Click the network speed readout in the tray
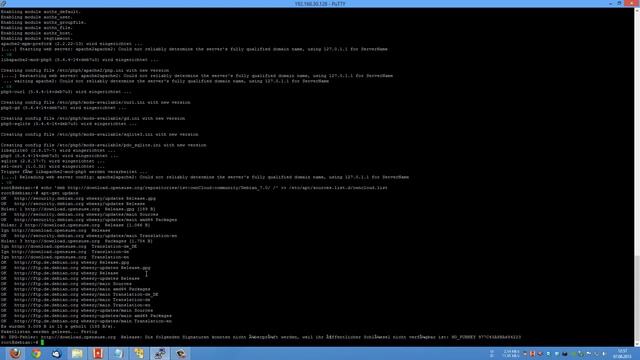This screenshot has height=360, width=640. point(511,354)
